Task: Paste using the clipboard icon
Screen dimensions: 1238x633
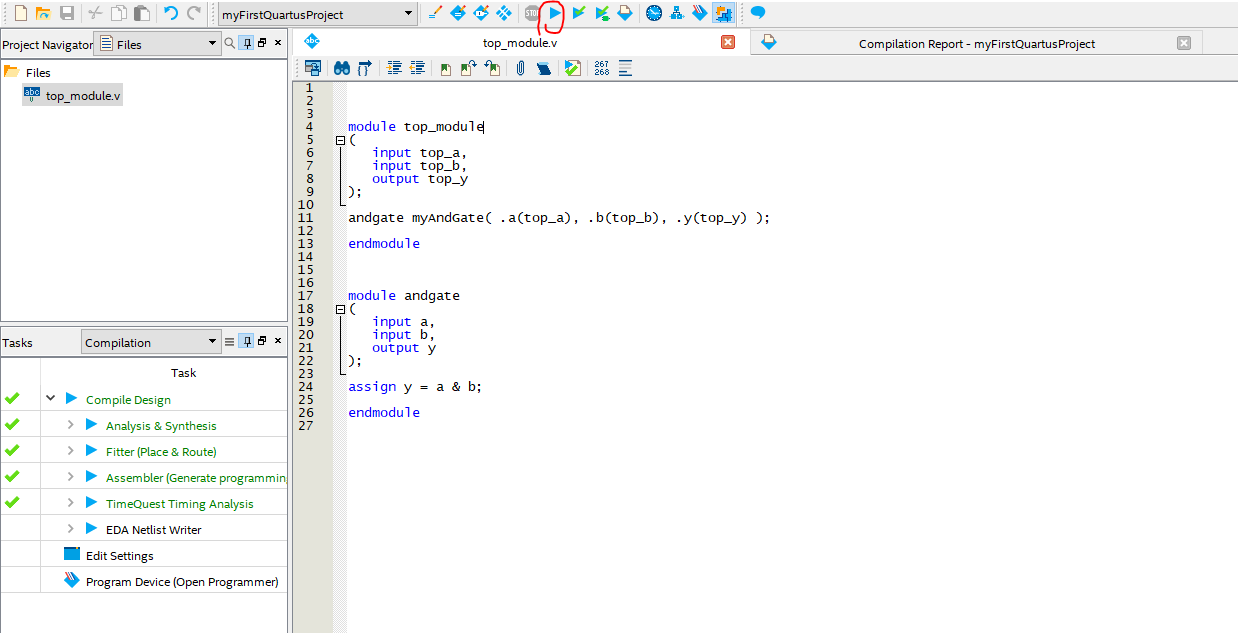Action: click(x=142, y=13)
